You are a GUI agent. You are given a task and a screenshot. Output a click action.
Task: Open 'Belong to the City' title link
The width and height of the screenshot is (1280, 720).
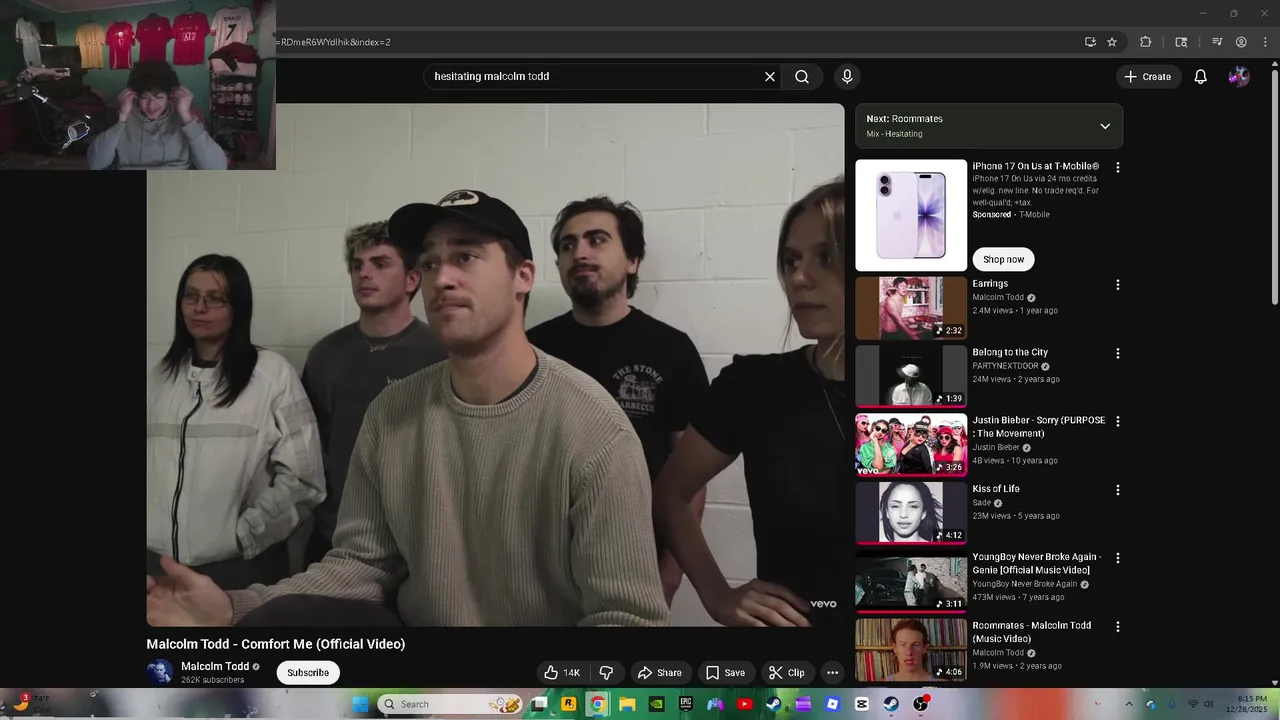point(1010,352)
